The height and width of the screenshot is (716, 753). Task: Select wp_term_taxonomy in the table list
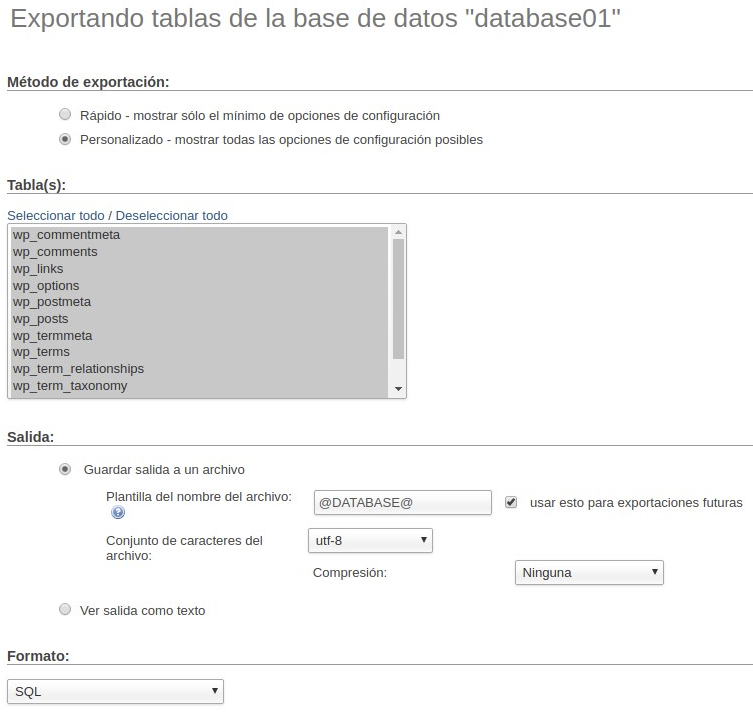199,386
